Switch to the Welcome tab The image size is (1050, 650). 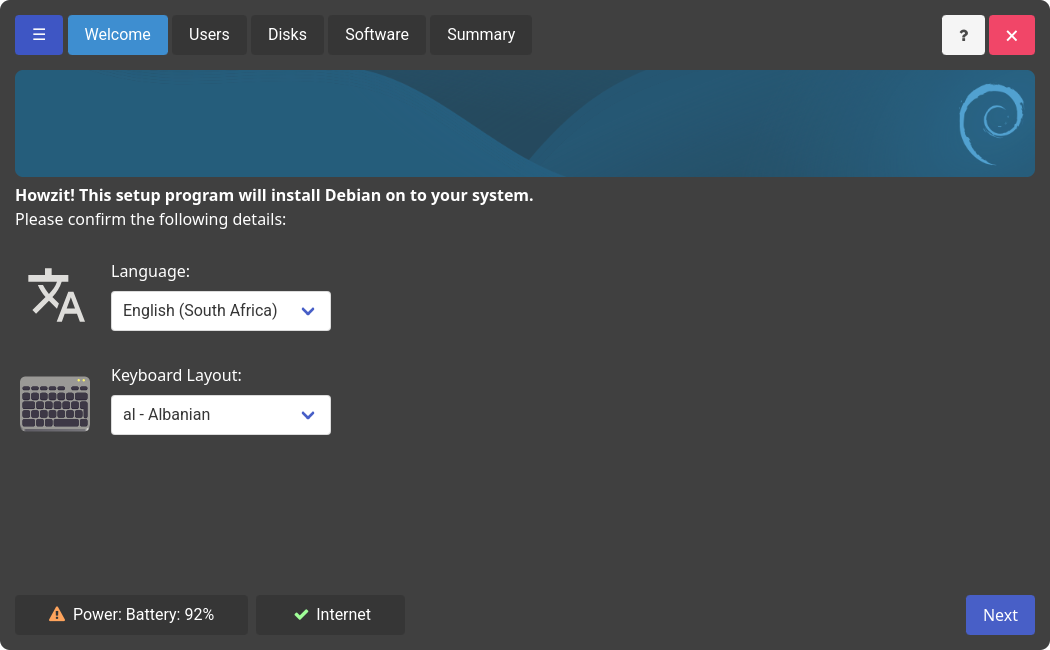click(x=118, y=35)
